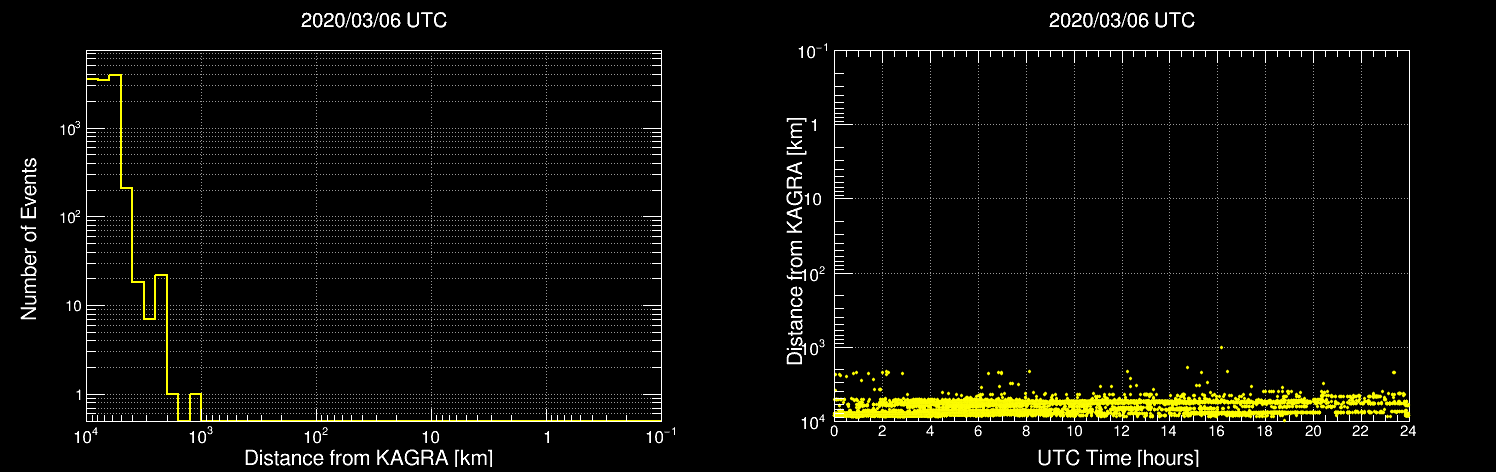Click the histogram title "2020/03/06 UTC"
1496x472 pixels.
pos(374,20)
